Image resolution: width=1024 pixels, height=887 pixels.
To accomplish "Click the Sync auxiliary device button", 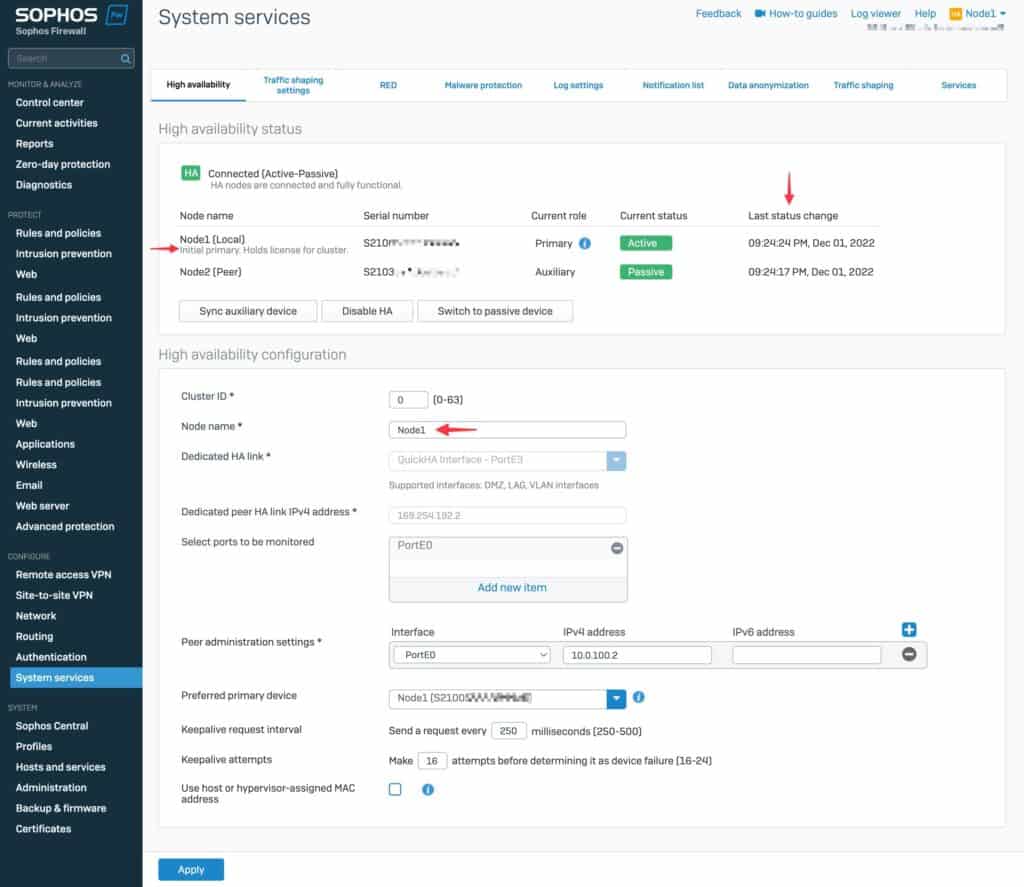I will (x=248, y=311).
